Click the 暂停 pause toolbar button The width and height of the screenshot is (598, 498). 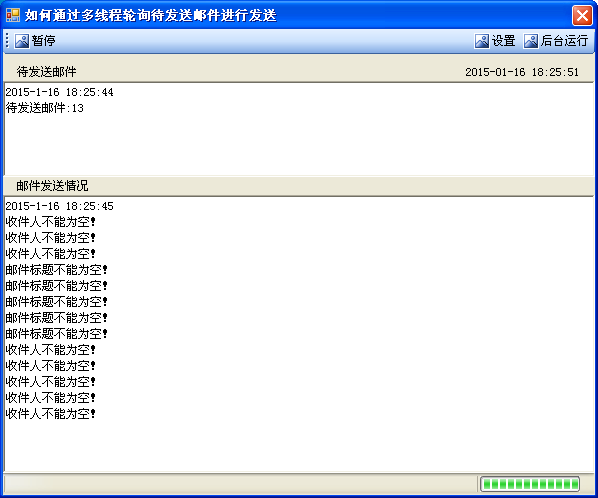pyautogui.click(x=35, y=41)
